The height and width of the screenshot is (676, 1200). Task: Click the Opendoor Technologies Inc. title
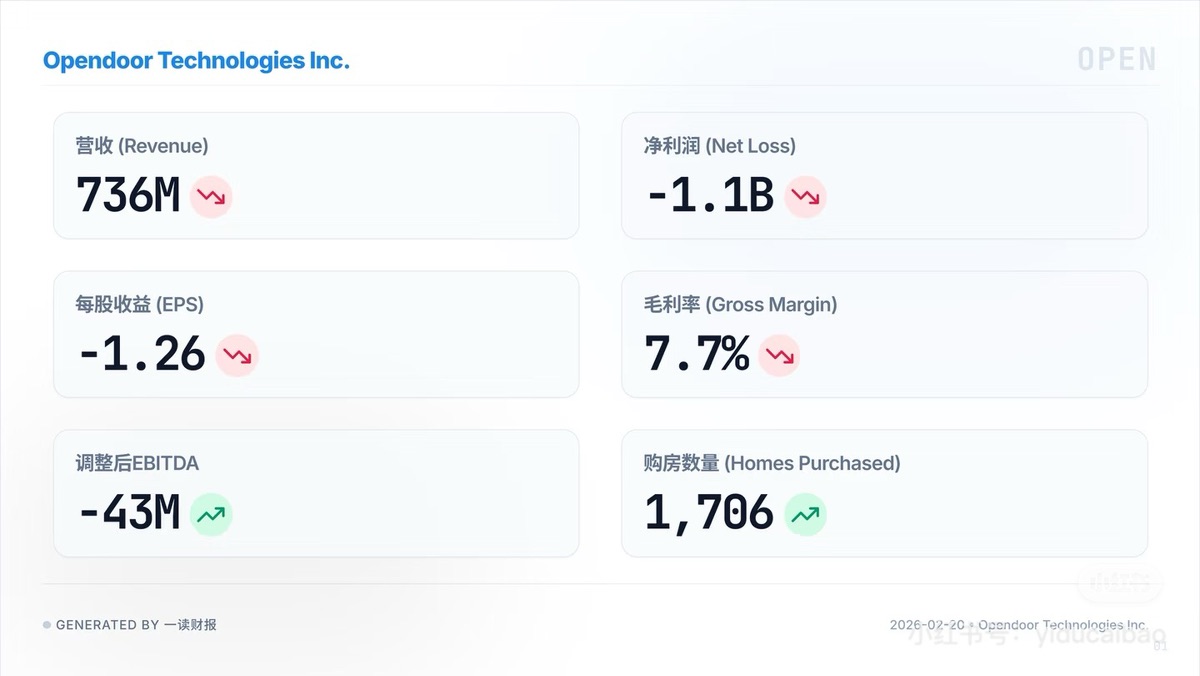(196, 61)
